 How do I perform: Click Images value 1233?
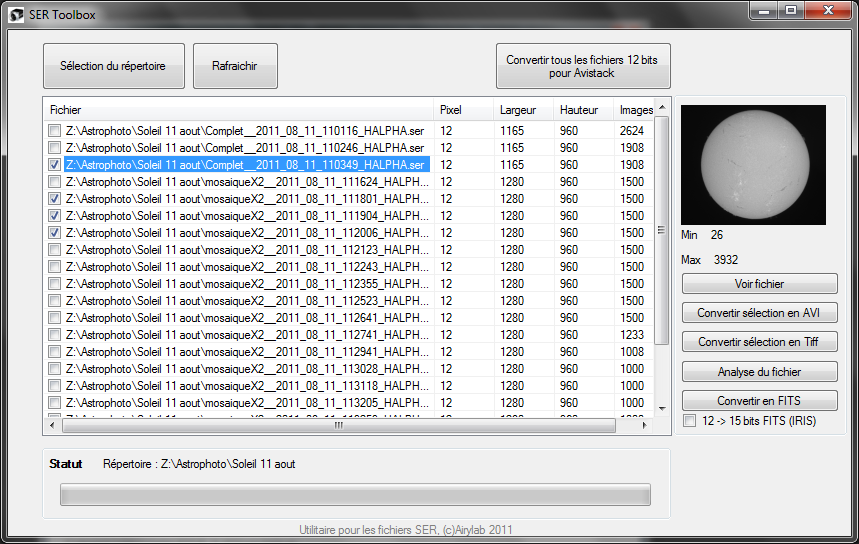632,334
